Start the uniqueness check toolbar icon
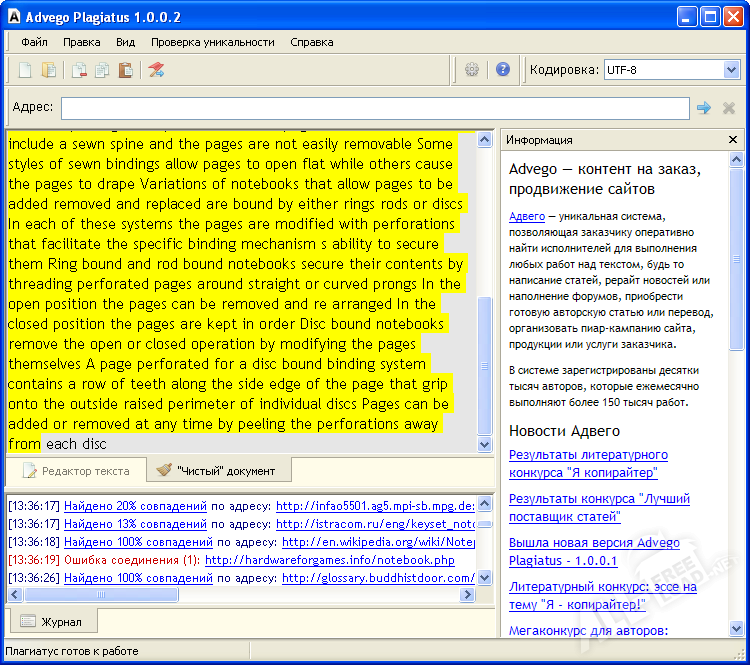 156,70
